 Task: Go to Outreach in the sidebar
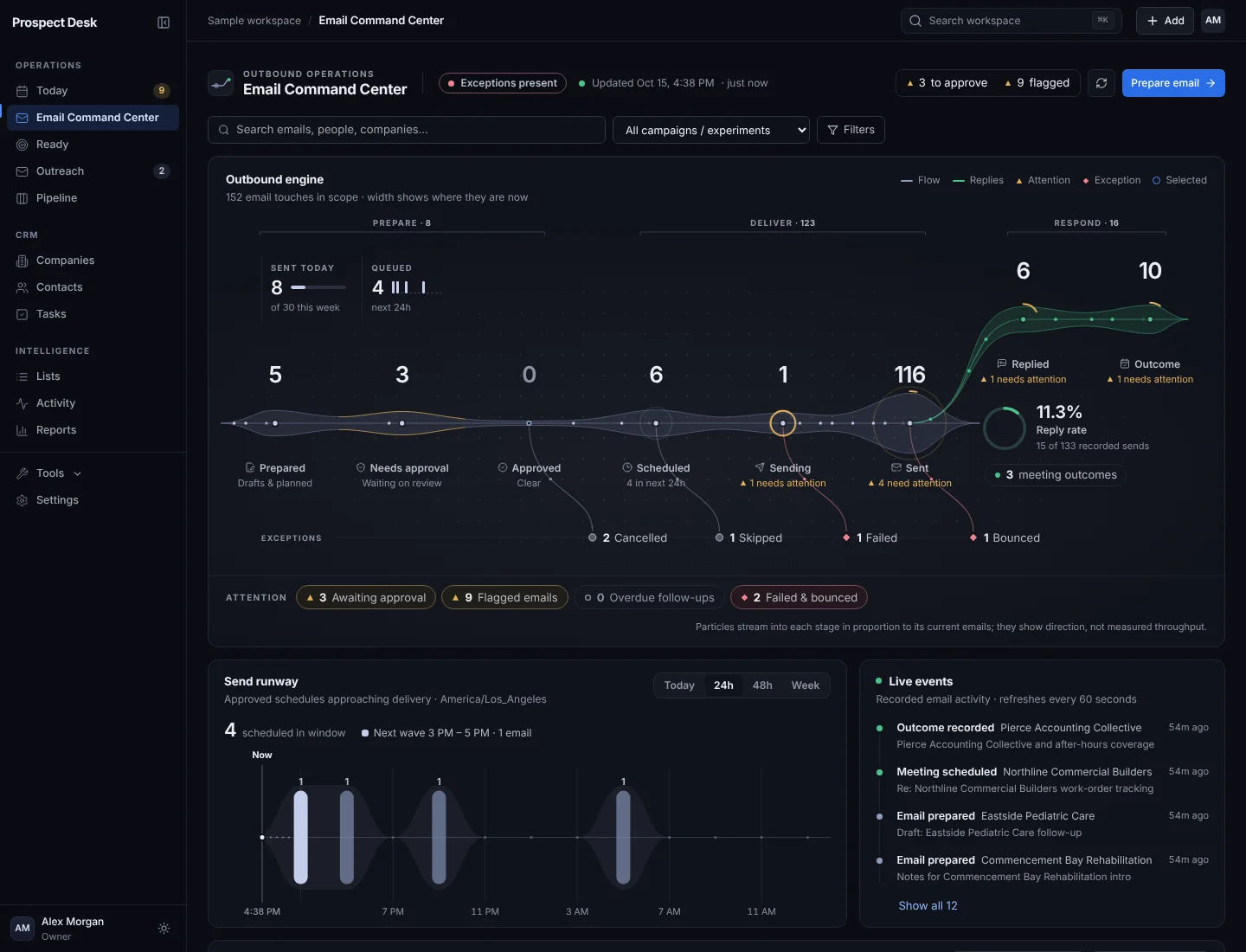[x=93, y=171]
